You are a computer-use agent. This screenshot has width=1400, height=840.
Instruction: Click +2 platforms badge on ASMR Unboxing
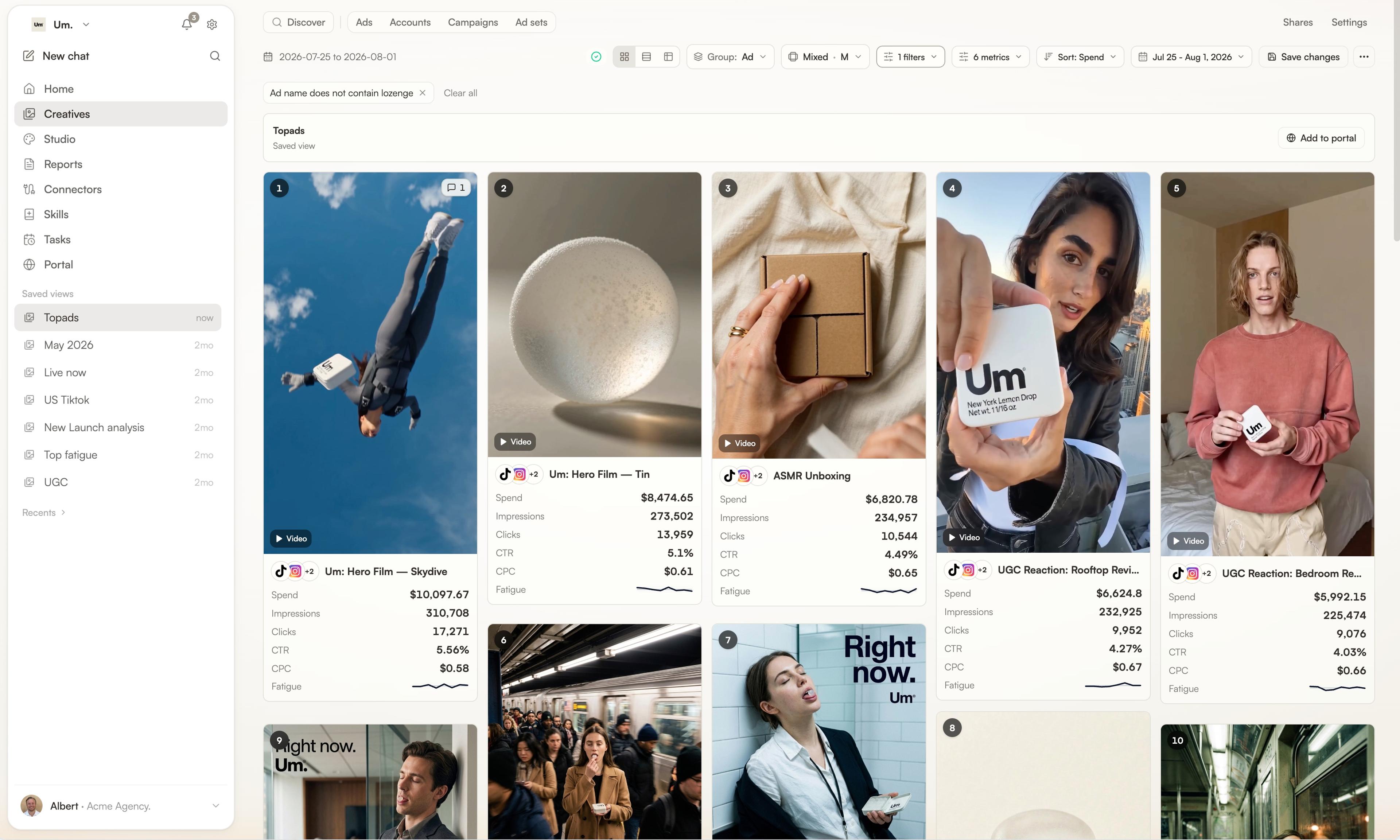(758, 475)
